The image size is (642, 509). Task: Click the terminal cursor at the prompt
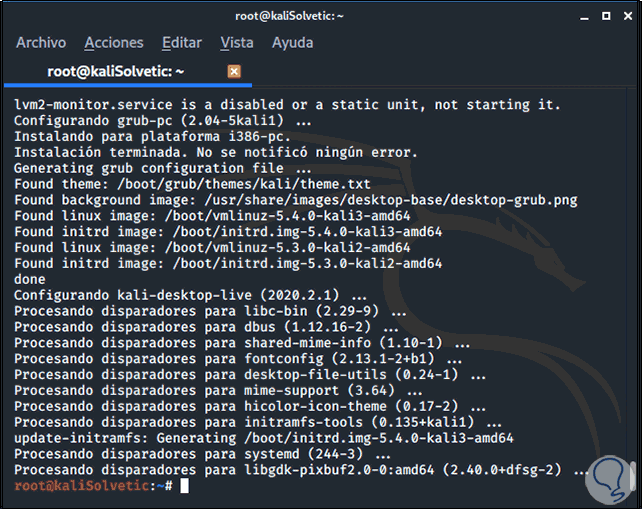tap(185, 486)
